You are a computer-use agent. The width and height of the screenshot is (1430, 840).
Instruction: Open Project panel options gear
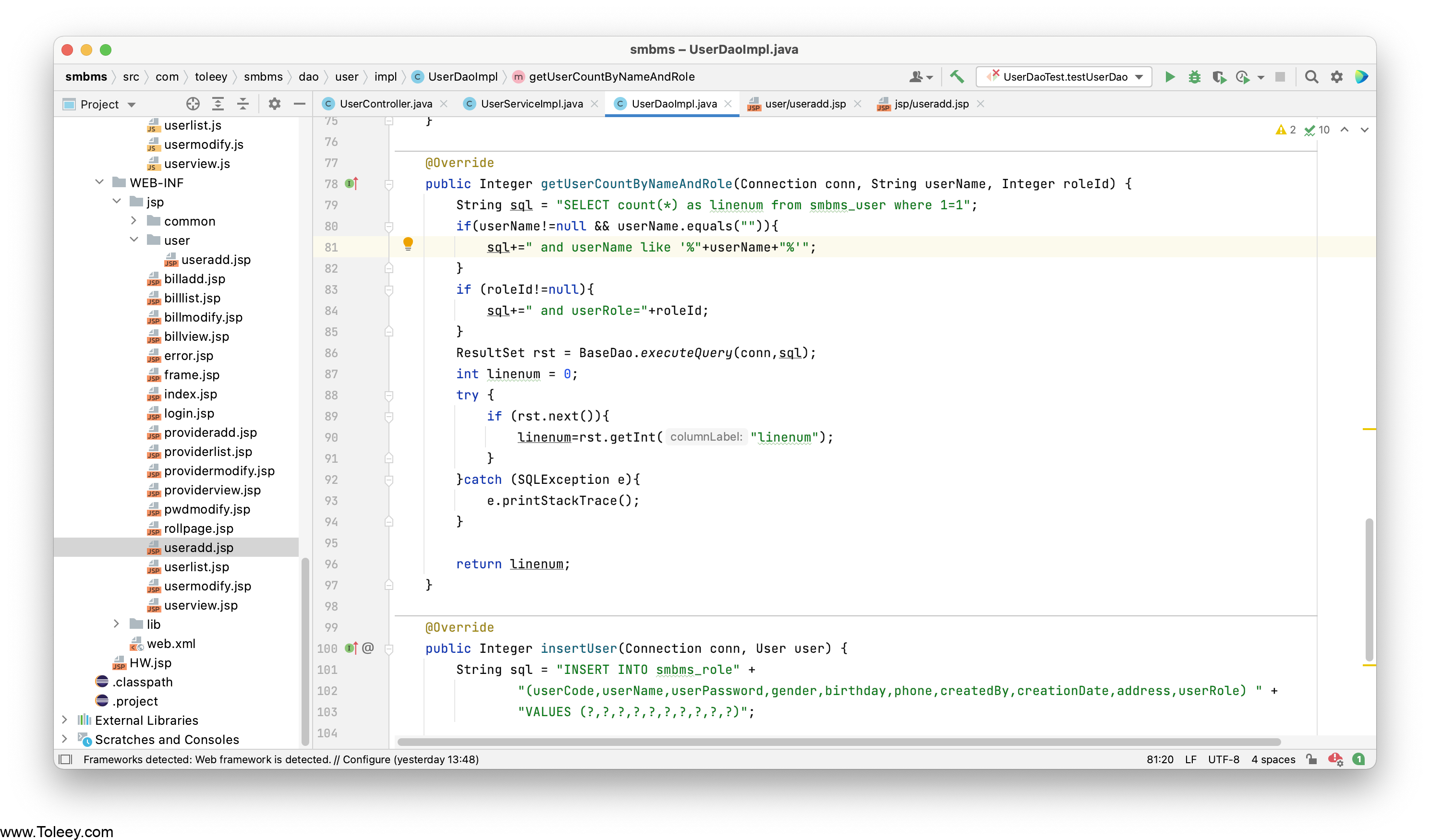[x=274, y=104]
